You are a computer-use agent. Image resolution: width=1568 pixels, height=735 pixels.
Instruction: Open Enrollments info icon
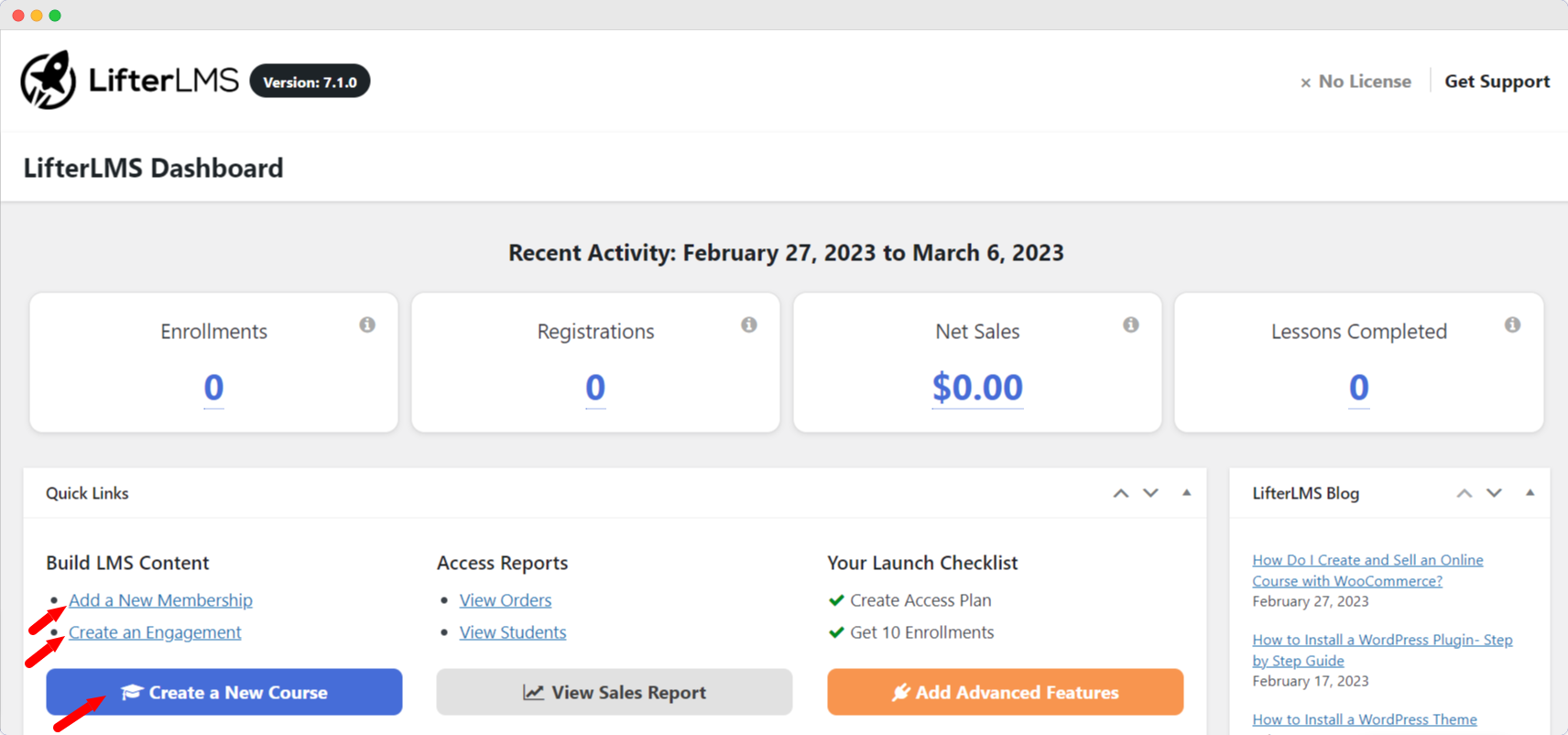point(367,324)
